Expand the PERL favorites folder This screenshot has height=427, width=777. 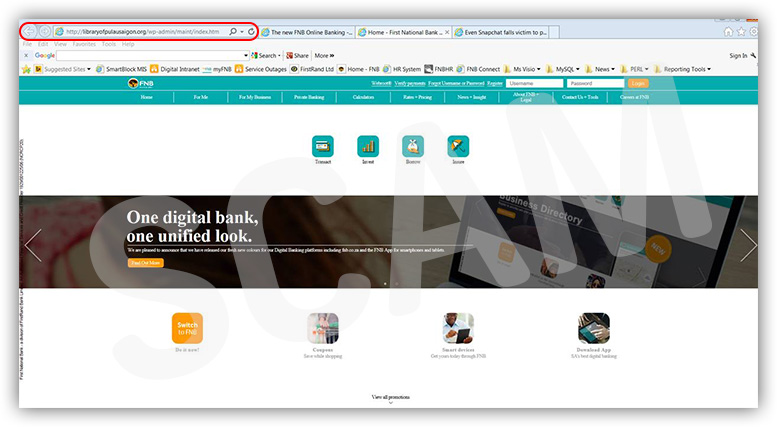tap(634, 69)
